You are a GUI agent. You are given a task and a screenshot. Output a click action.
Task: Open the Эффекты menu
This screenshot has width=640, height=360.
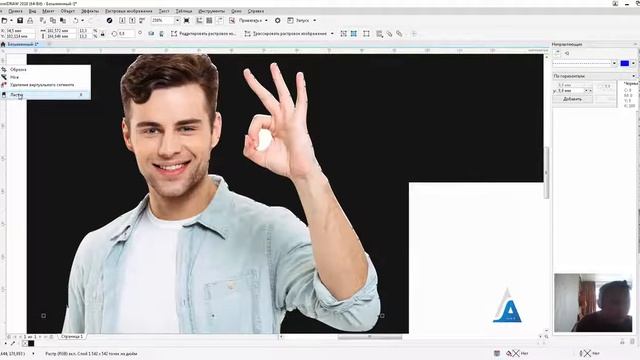pos(90,11)
